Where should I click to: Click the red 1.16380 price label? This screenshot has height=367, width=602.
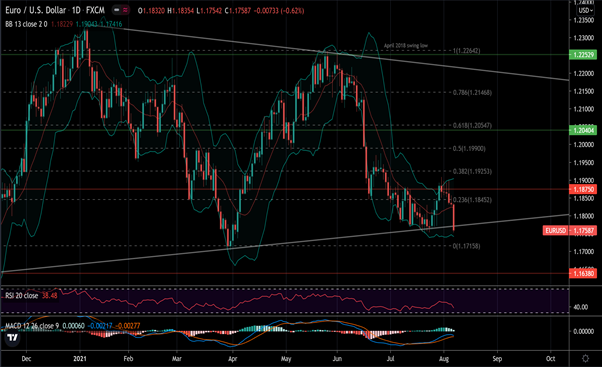tap(583, 273)
